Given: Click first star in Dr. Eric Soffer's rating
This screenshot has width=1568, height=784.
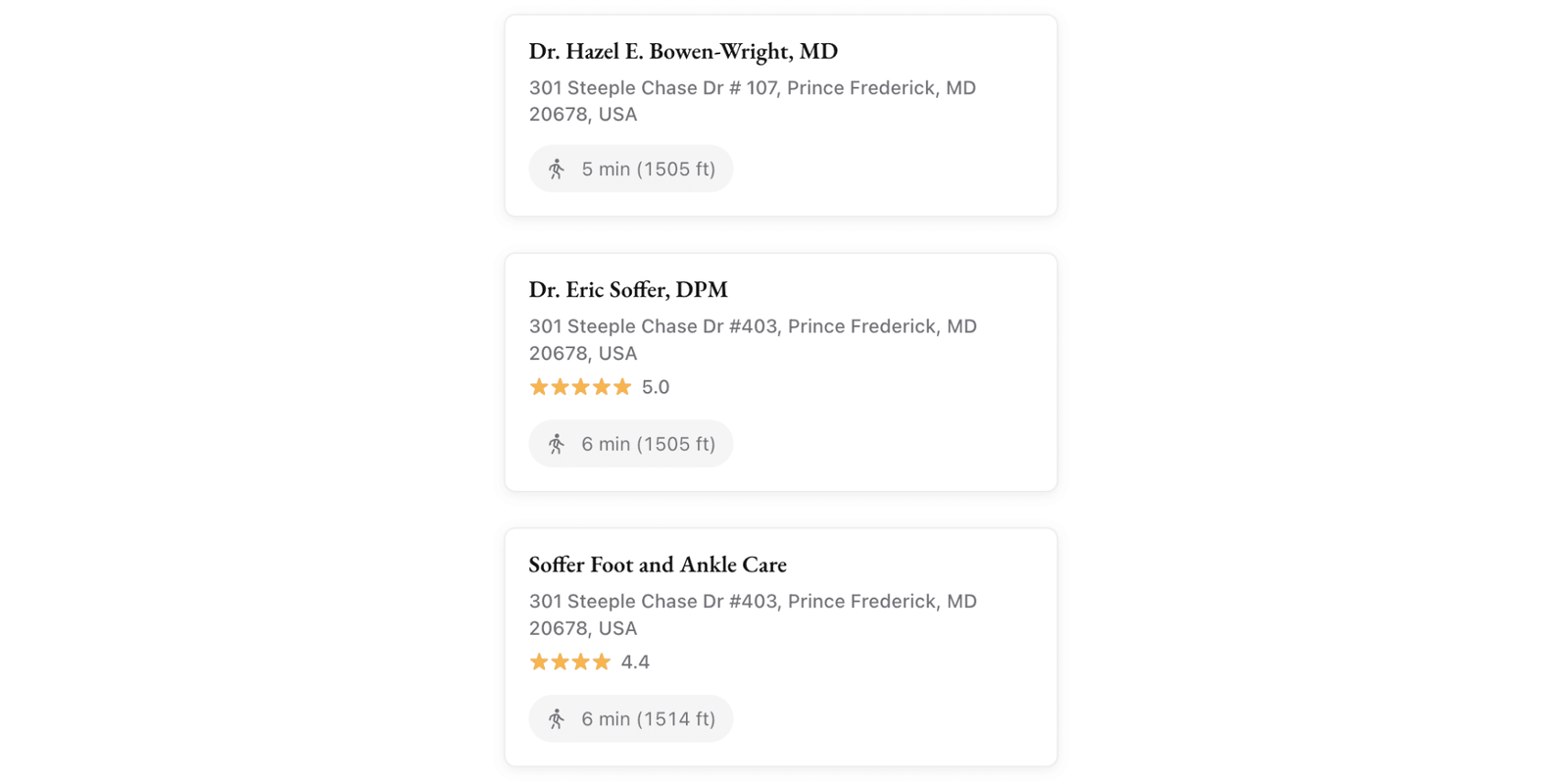Looking at the screenshot, I should tap(539, 387).
